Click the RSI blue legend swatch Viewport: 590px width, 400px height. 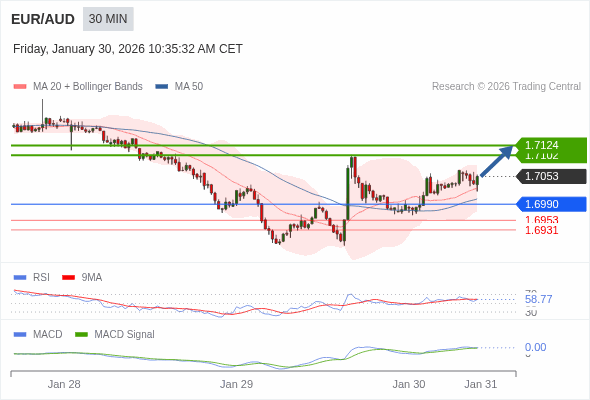click(20, 278)
